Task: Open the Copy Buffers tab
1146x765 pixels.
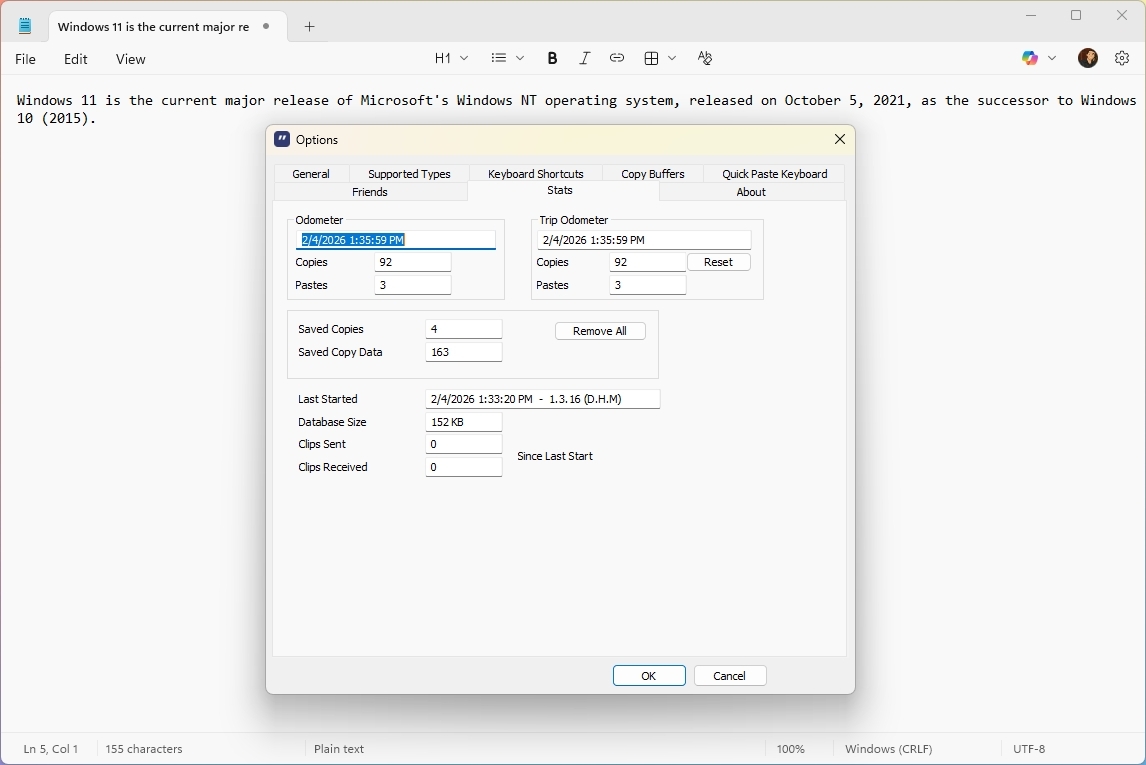Action: [652, 174]
